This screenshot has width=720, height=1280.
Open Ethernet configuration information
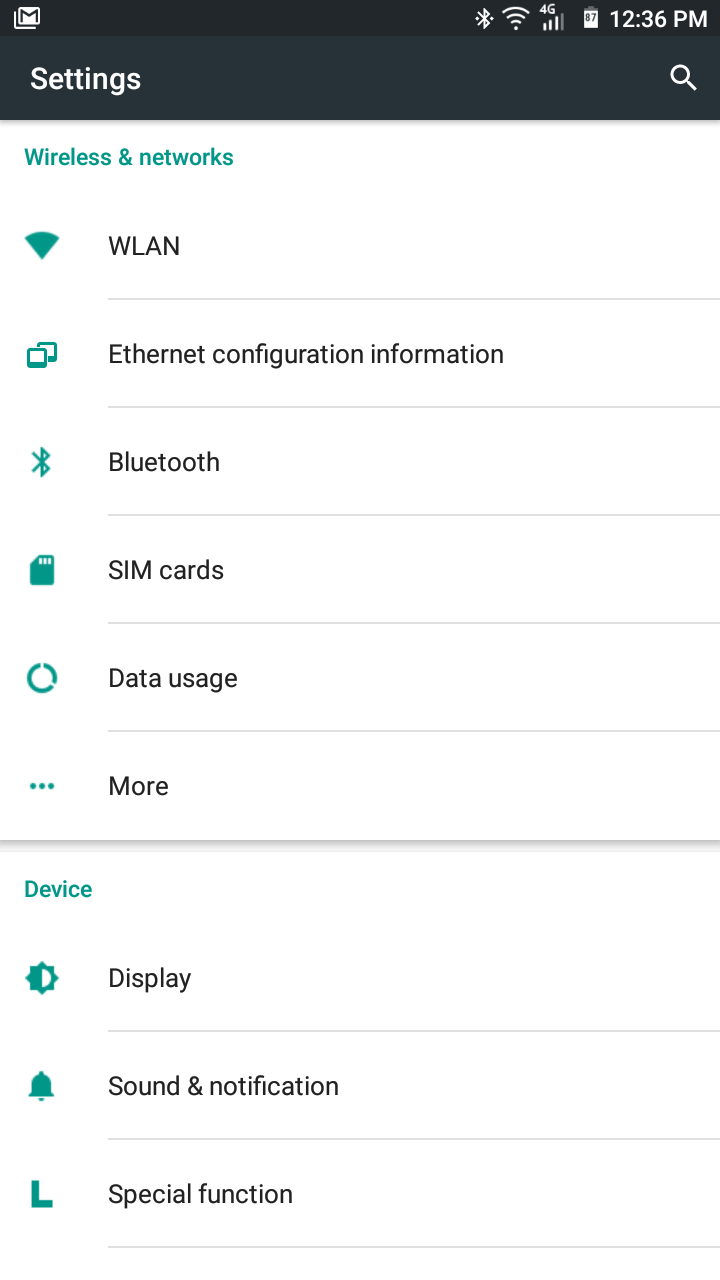tap(360, 354)
